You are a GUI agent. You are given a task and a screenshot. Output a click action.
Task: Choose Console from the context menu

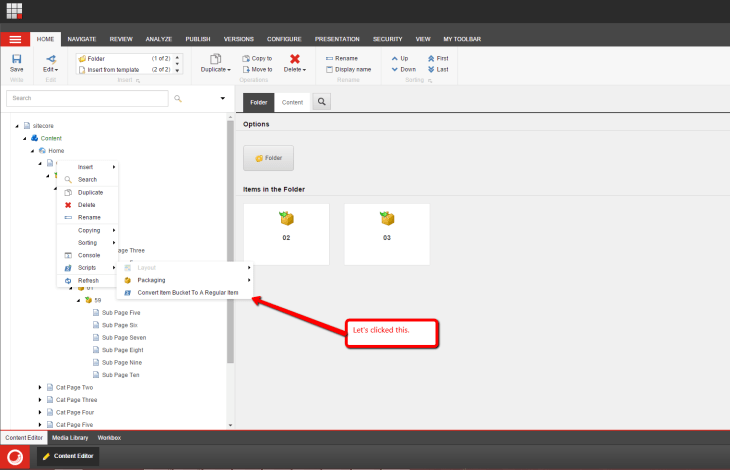point(88,255)
